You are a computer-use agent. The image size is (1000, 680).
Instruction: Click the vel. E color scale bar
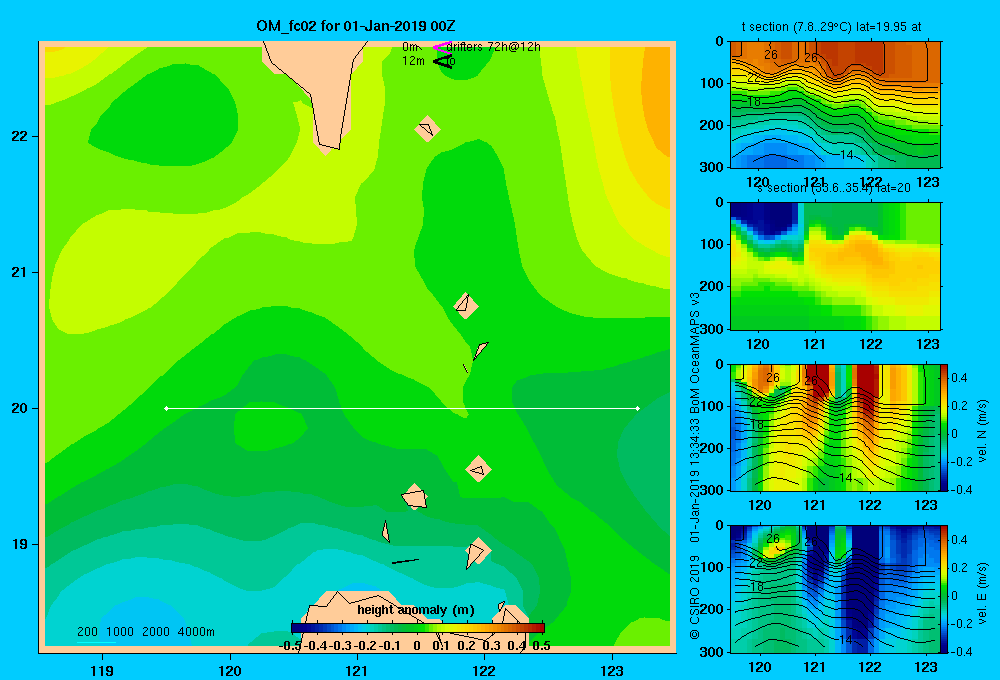click(944, 589)
